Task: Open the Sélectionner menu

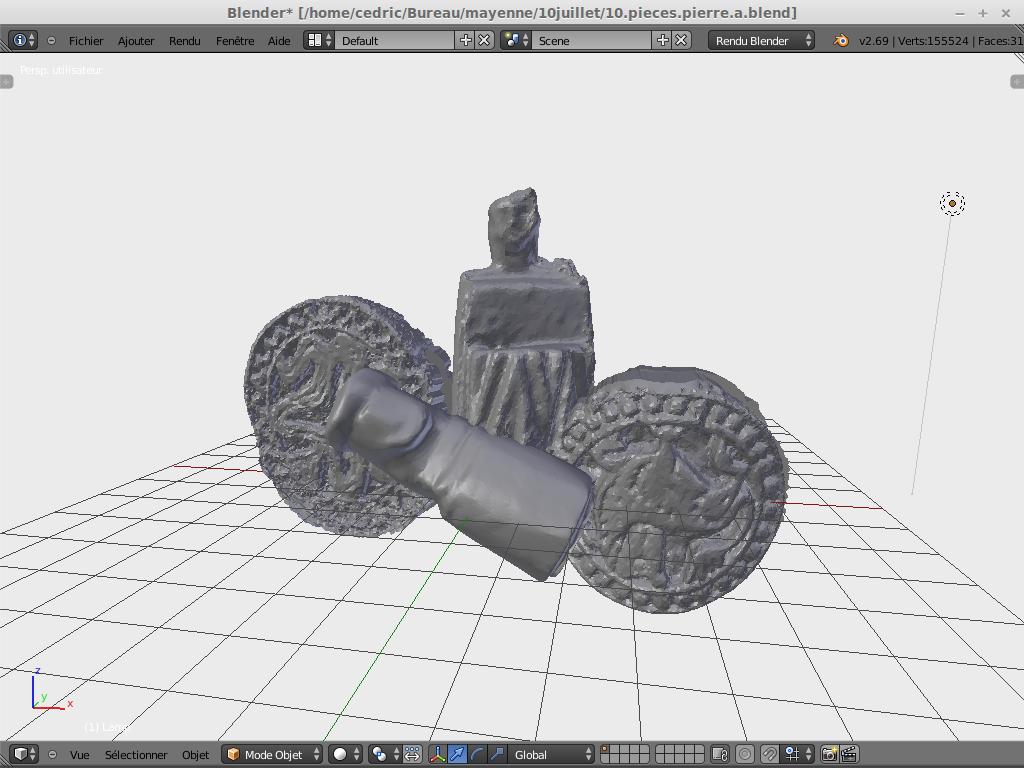Action: point(136,754)
